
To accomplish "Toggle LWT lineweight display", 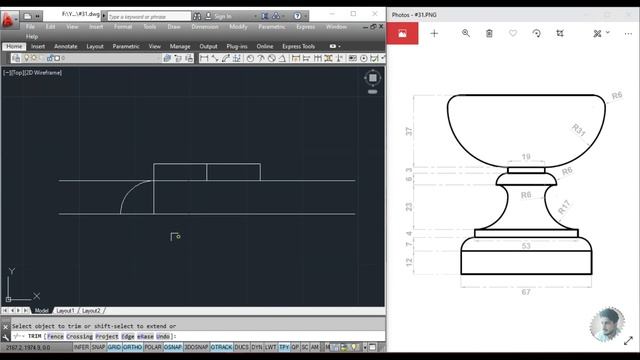I will (x=271, y=347).
